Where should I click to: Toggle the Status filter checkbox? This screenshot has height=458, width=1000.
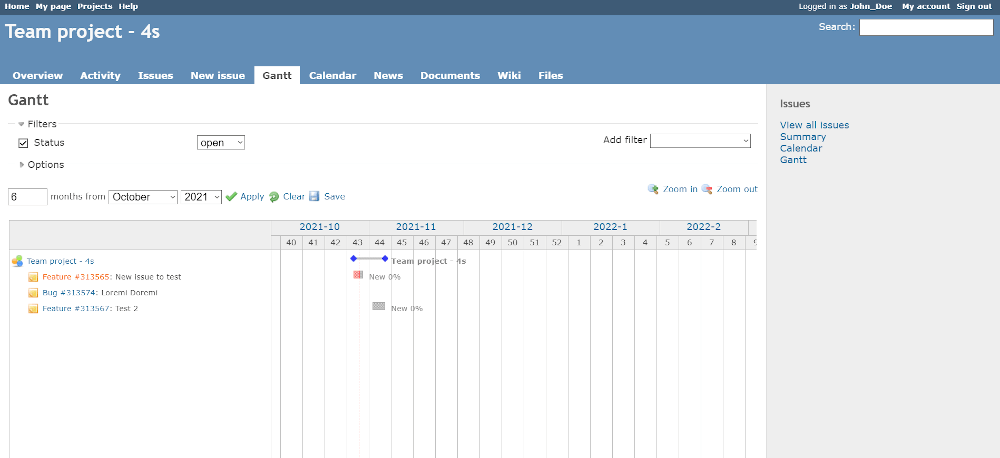(24, 143)
